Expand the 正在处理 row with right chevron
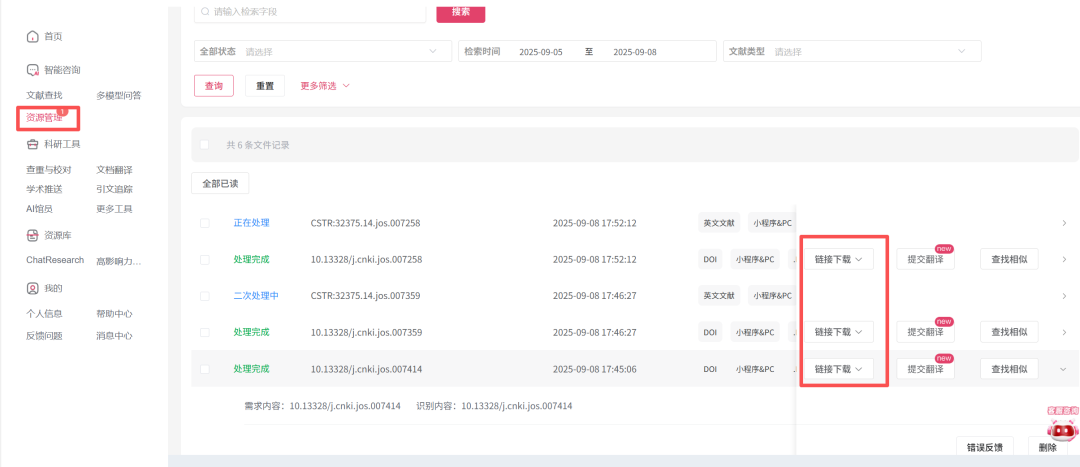1080x467 pixels. click(1063, 223)
